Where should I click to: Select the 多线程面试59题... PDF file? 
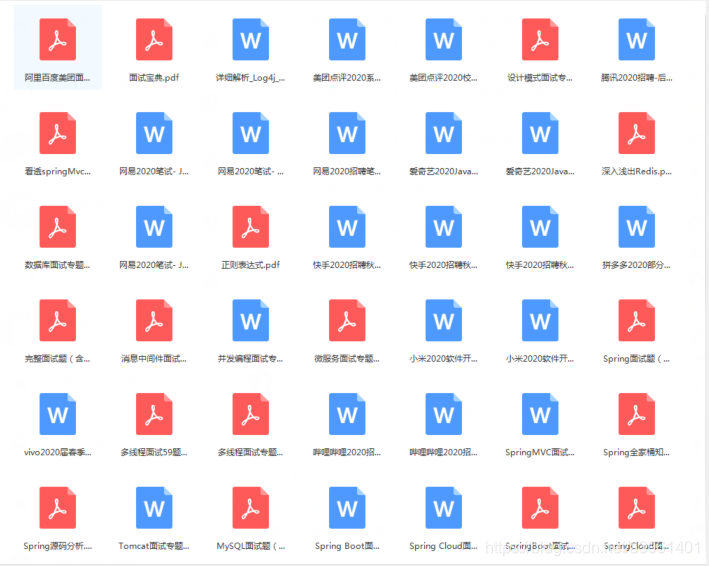tap(154, 414)
